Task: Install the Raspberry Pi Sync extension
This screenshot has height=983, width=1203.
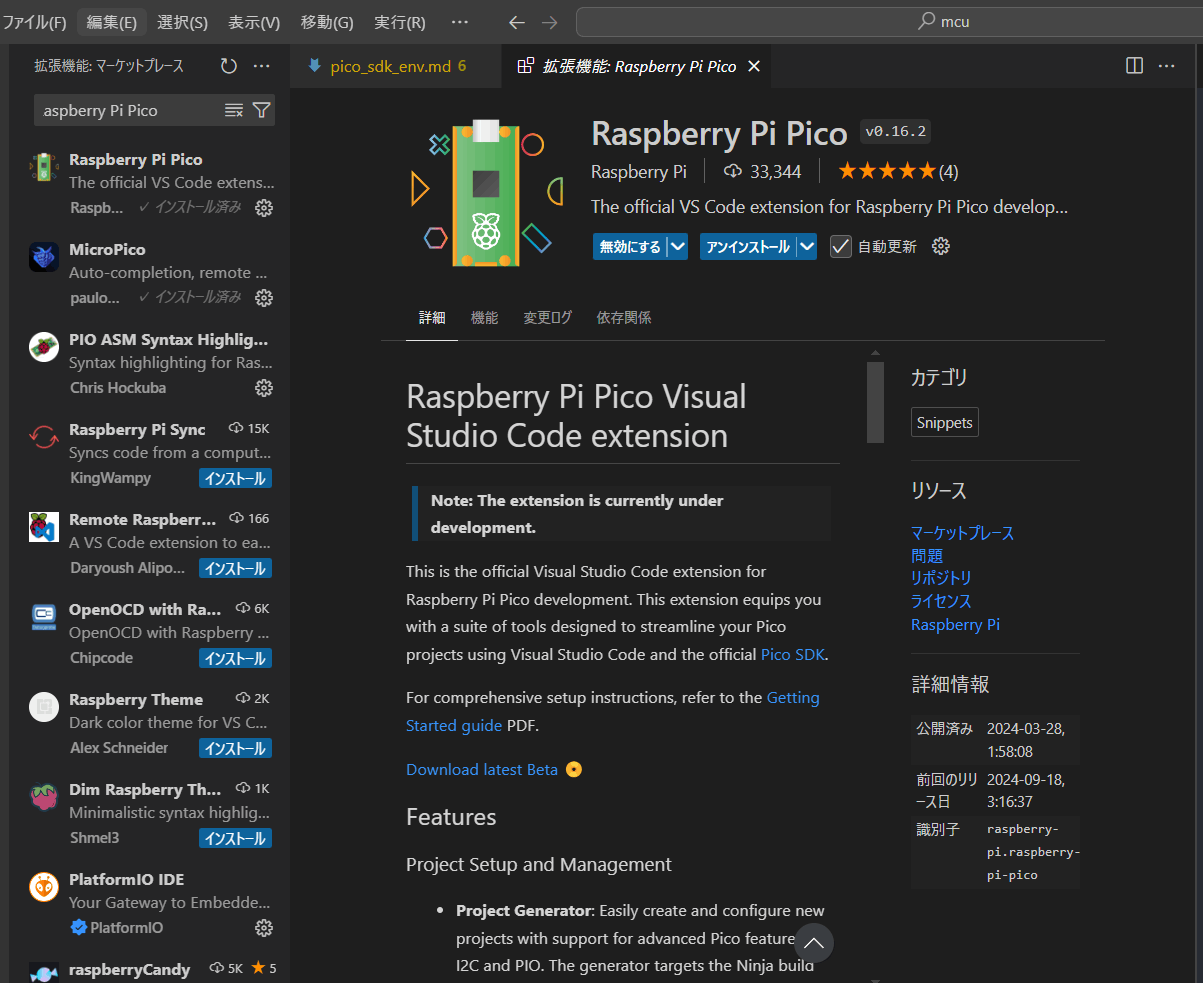Action: point(235,478)
